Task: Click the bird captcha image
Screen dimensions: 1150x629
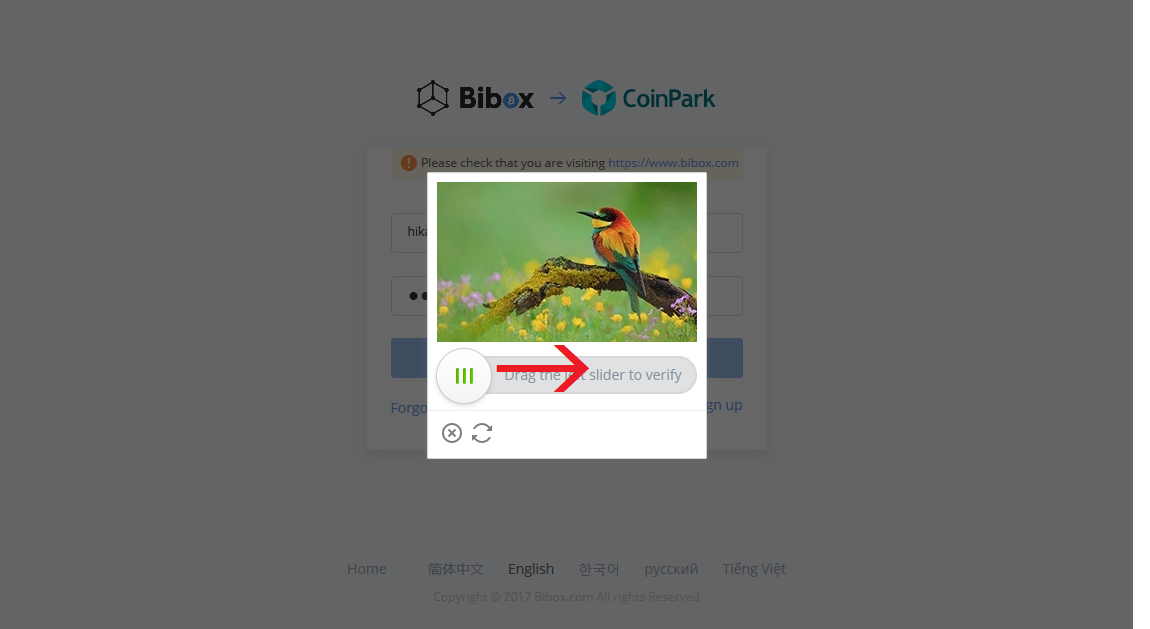Action: 567,262
